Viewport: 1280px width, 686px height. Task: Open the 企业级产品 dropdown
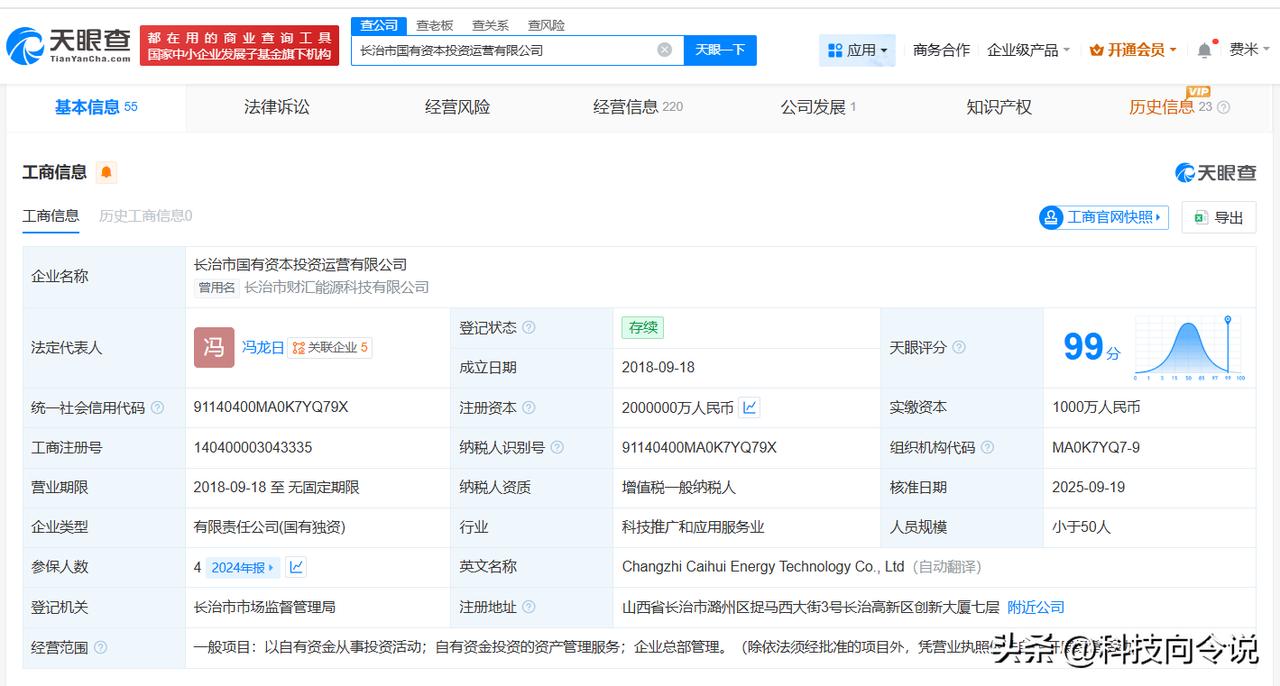[x=1028, y=50]
